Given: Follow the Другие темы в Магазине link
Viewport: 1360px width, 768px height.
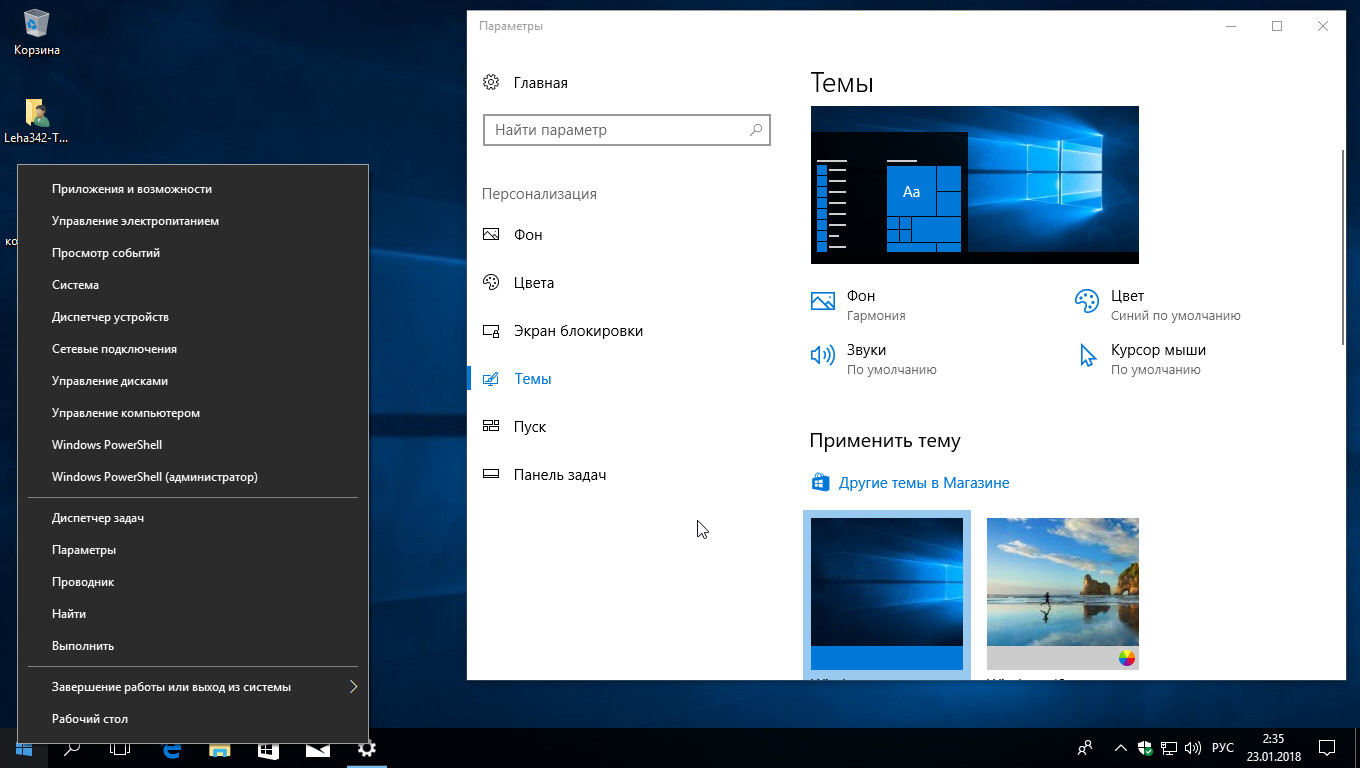Looking at the screenshot, I should 923,483.
